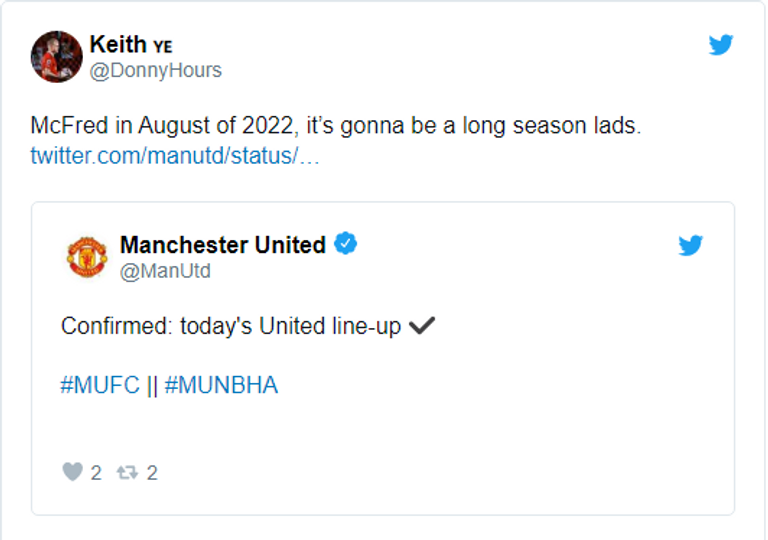The width and height of the screenshot is (768, 540).
Task: Click the @DonnyHours handle
Action: tap(155, 70)
